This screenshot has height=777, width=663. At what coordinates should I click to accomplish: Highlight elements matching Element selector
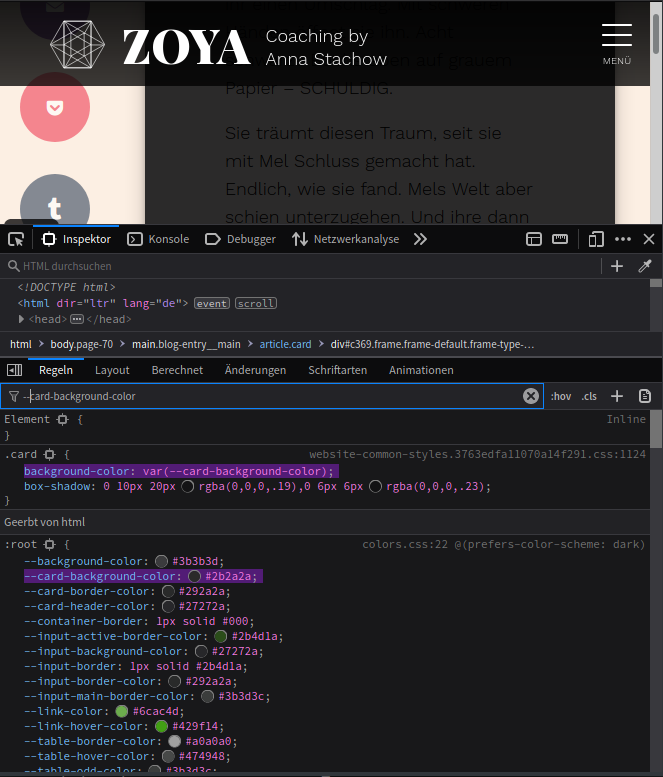62,420
